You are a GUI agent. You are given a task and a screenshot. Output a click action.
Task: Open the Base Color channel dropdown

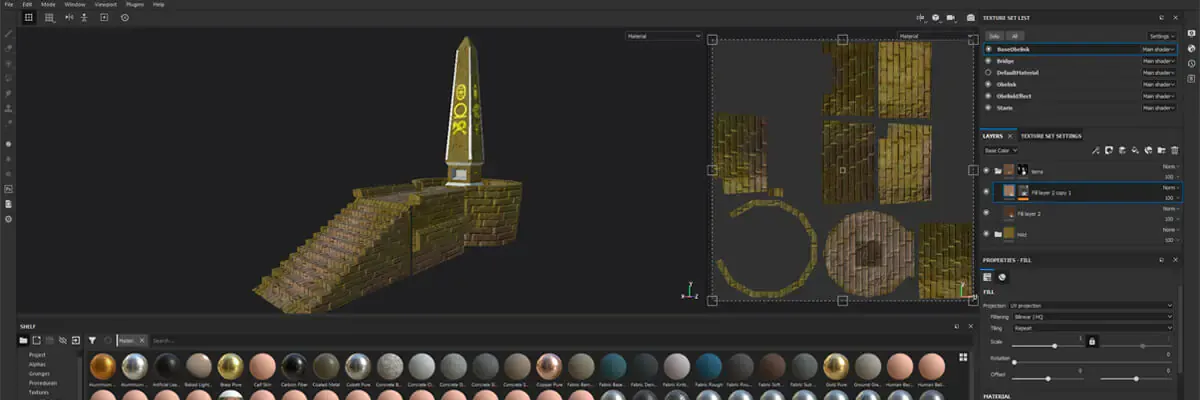[x=1002, y=150]
